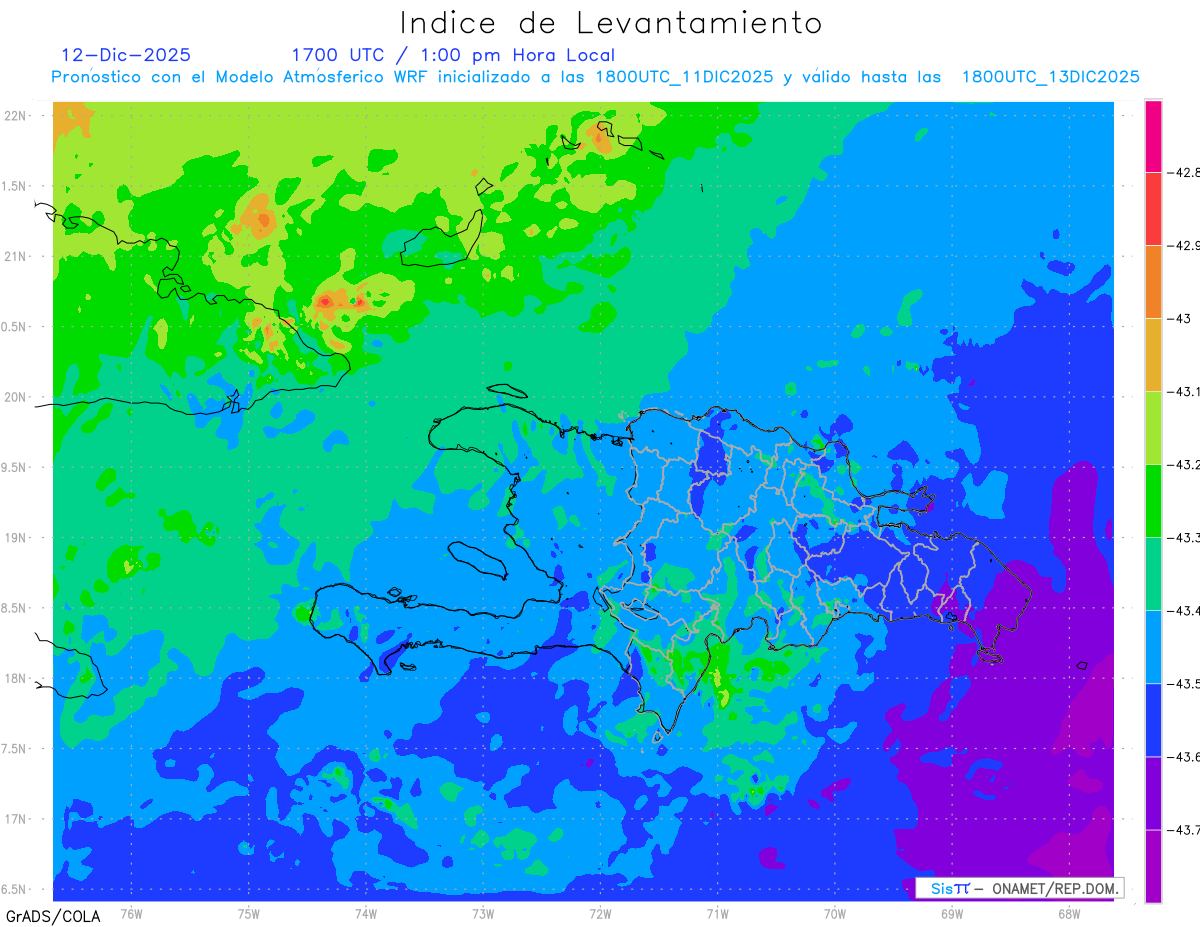
Task: Click the legend value '-43.6'
Action: tap(1183, 756)
